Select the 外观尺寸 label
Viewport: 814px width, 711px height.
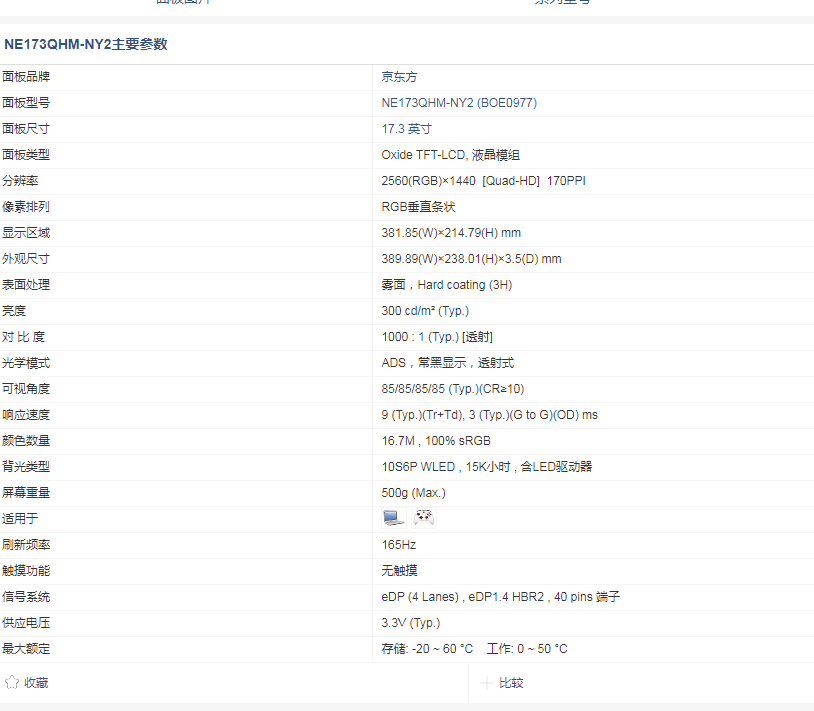(26, 258)
